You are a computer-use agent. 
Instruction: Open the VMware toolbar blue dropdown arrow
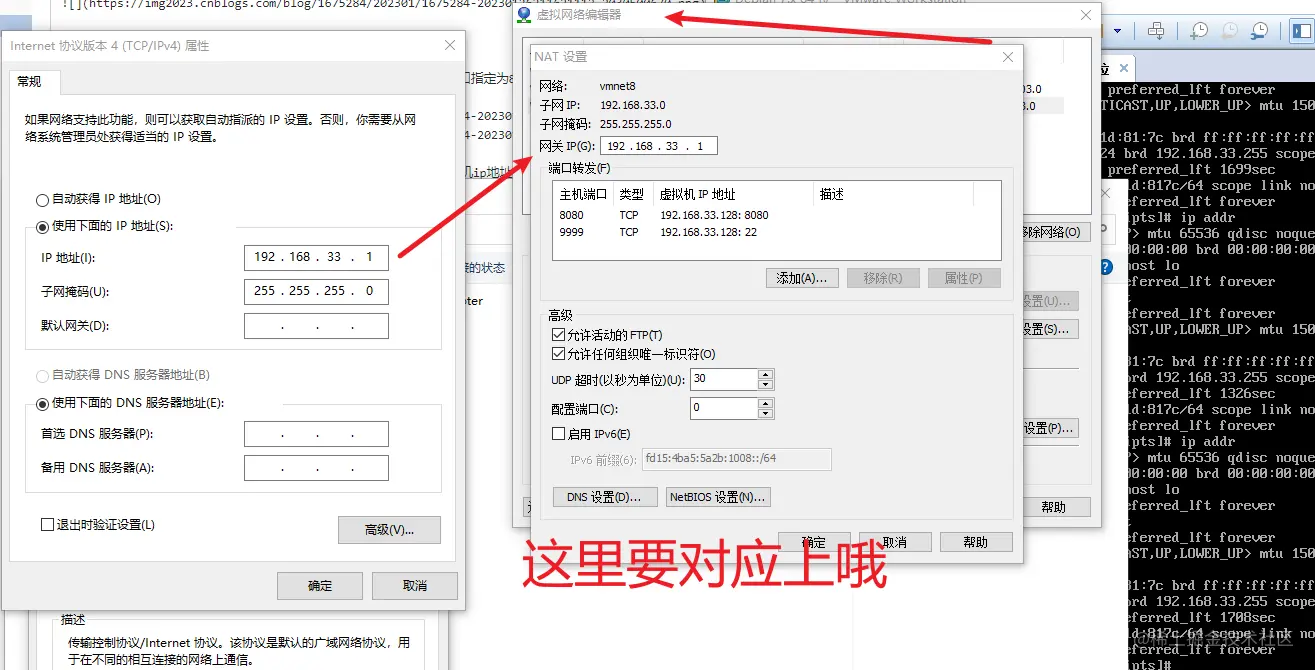[1117, 31]
